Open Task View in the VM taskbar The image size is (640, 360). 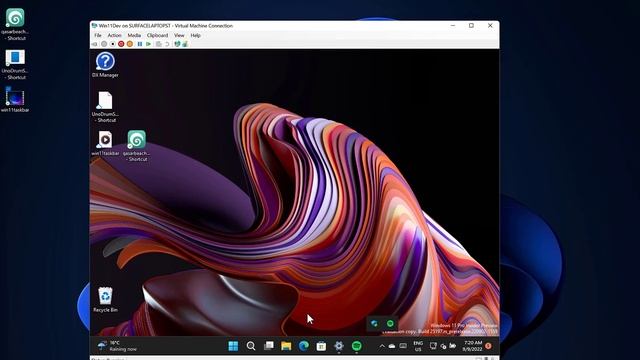click(269, 346)
